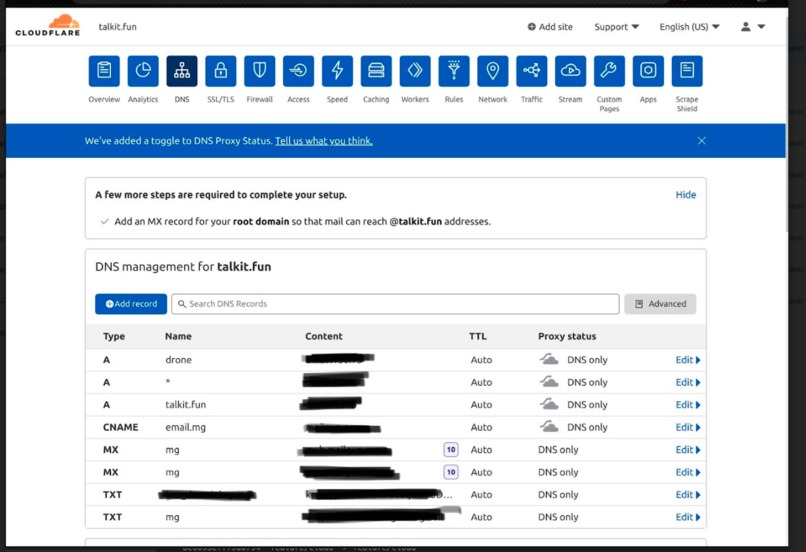Viewport: 806px width, 552px height.
Task: Open the Speed lightning bolt icon
Action: click(x=337, y=71)
